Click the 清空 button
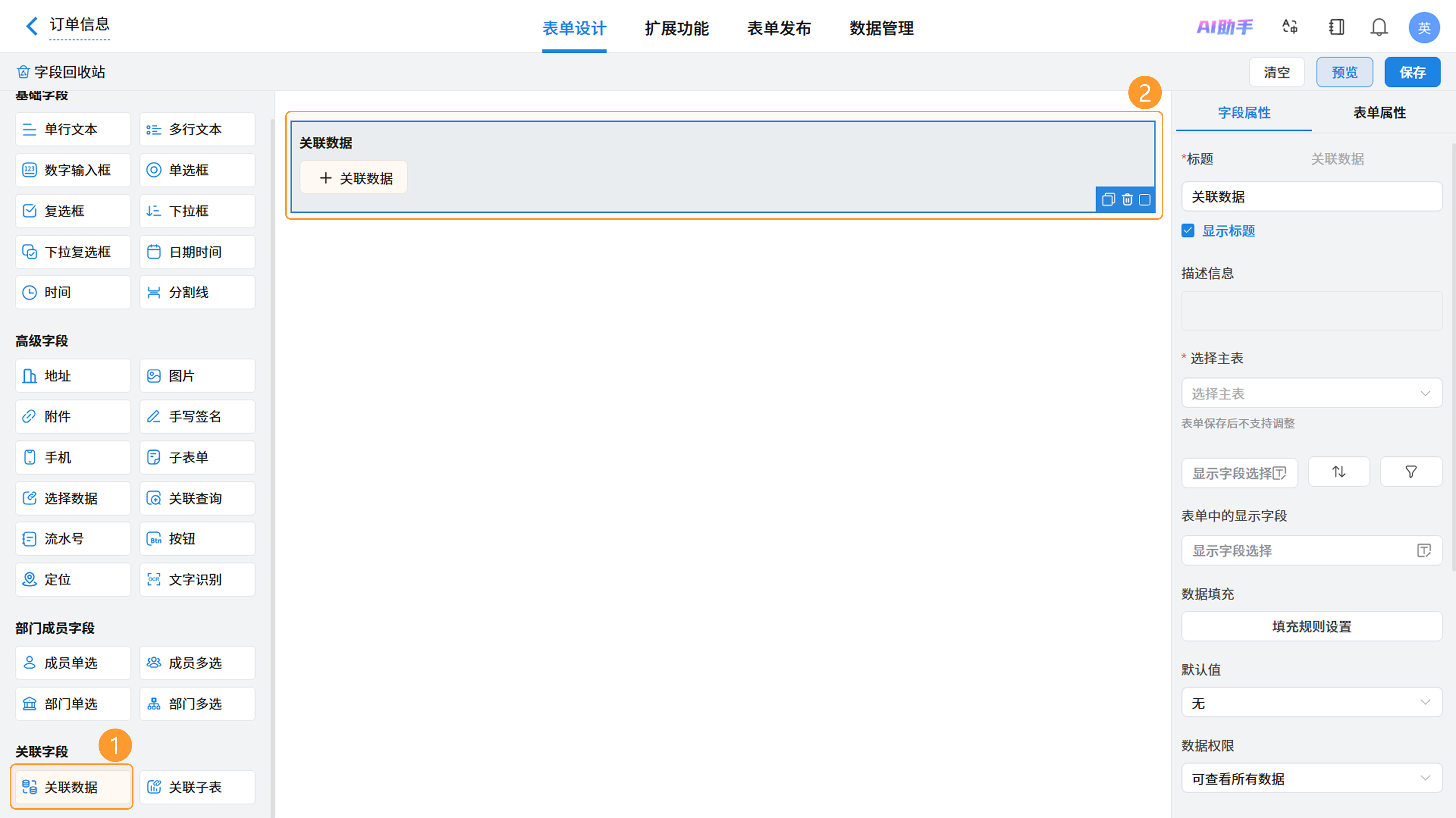The height and width of the screenshot is (818, 1456). point(1276,72)
